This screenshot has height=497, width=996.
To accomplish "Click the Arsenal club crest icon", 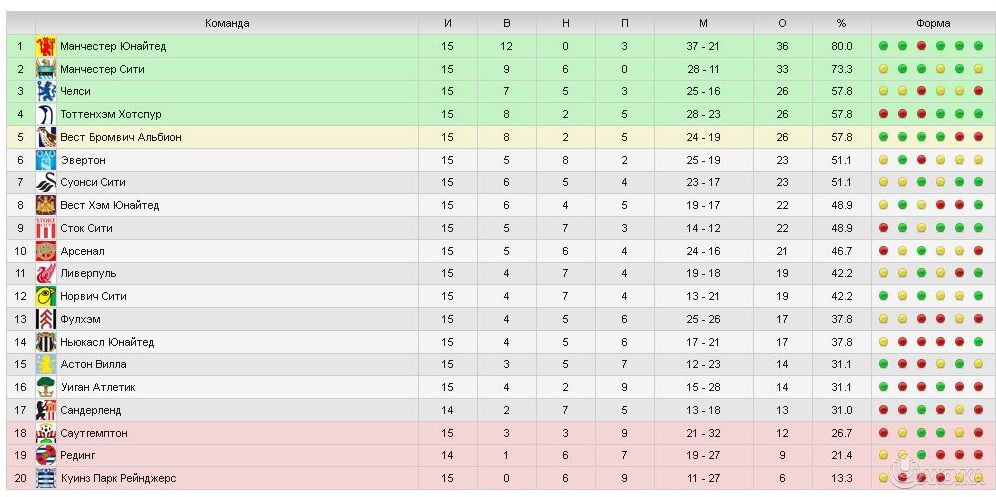I will click(x=45, y=251).
